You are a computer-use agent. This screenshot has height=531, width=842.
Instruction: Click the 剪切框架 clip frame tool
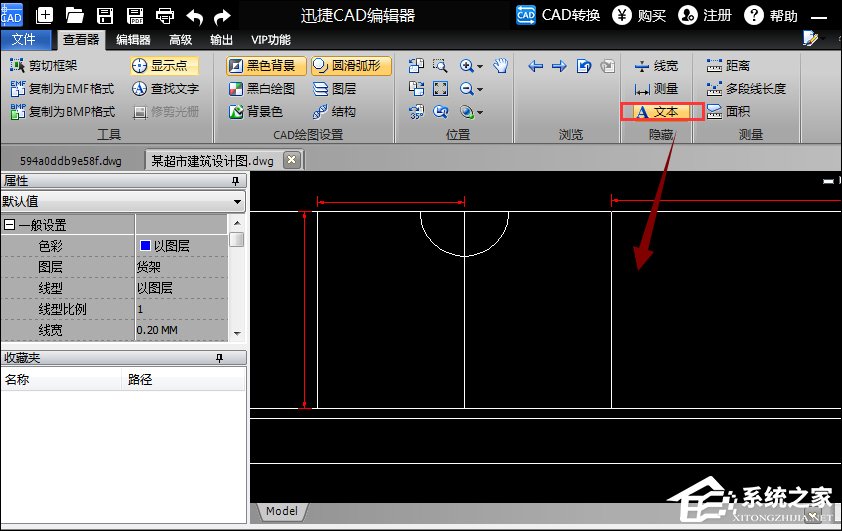click(43, 66)
